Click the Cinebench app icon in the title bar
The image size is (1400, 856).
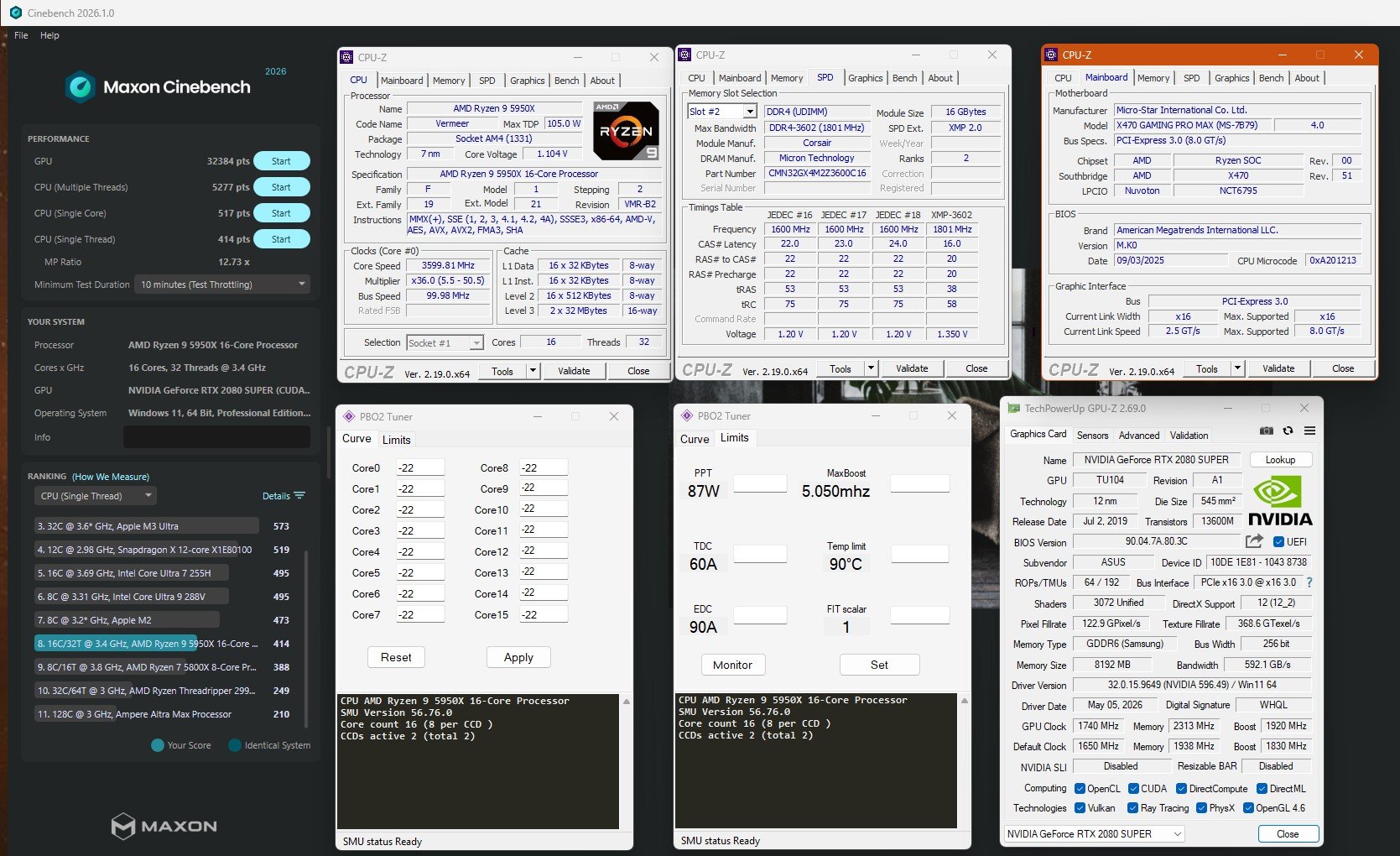15,13
